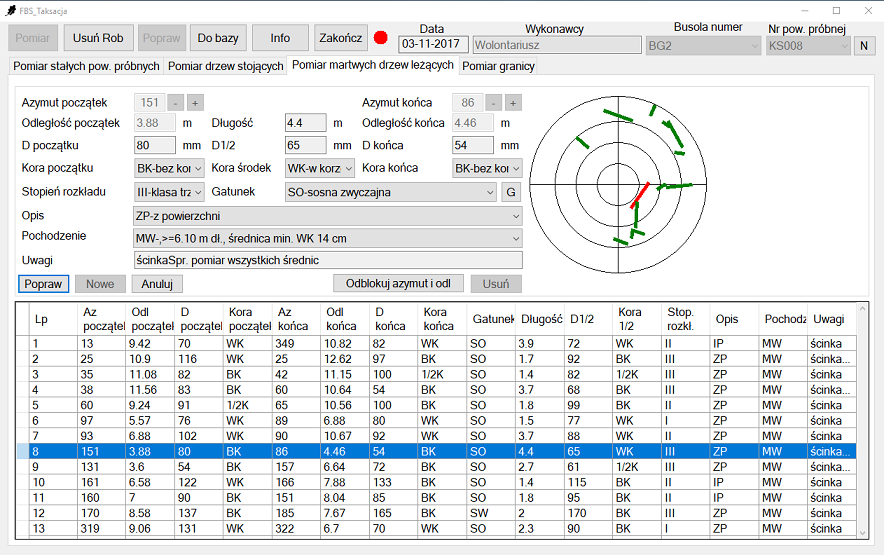Click the Usuń Rob button
This screenshot has width=884, height=555.
click(x=98, y=38)
